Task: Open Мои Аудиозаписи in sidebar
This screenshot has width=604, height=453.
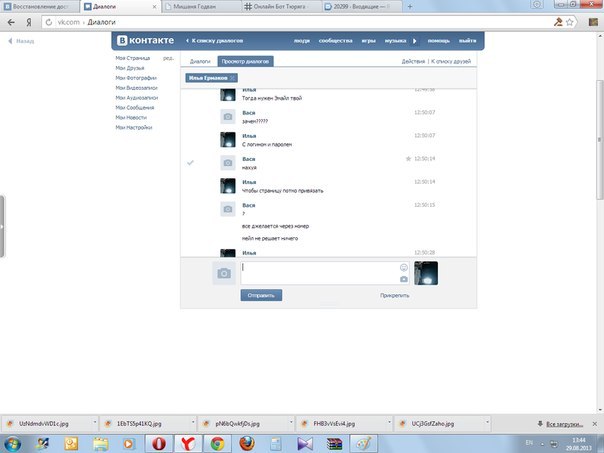Action: tap(137, 98)
